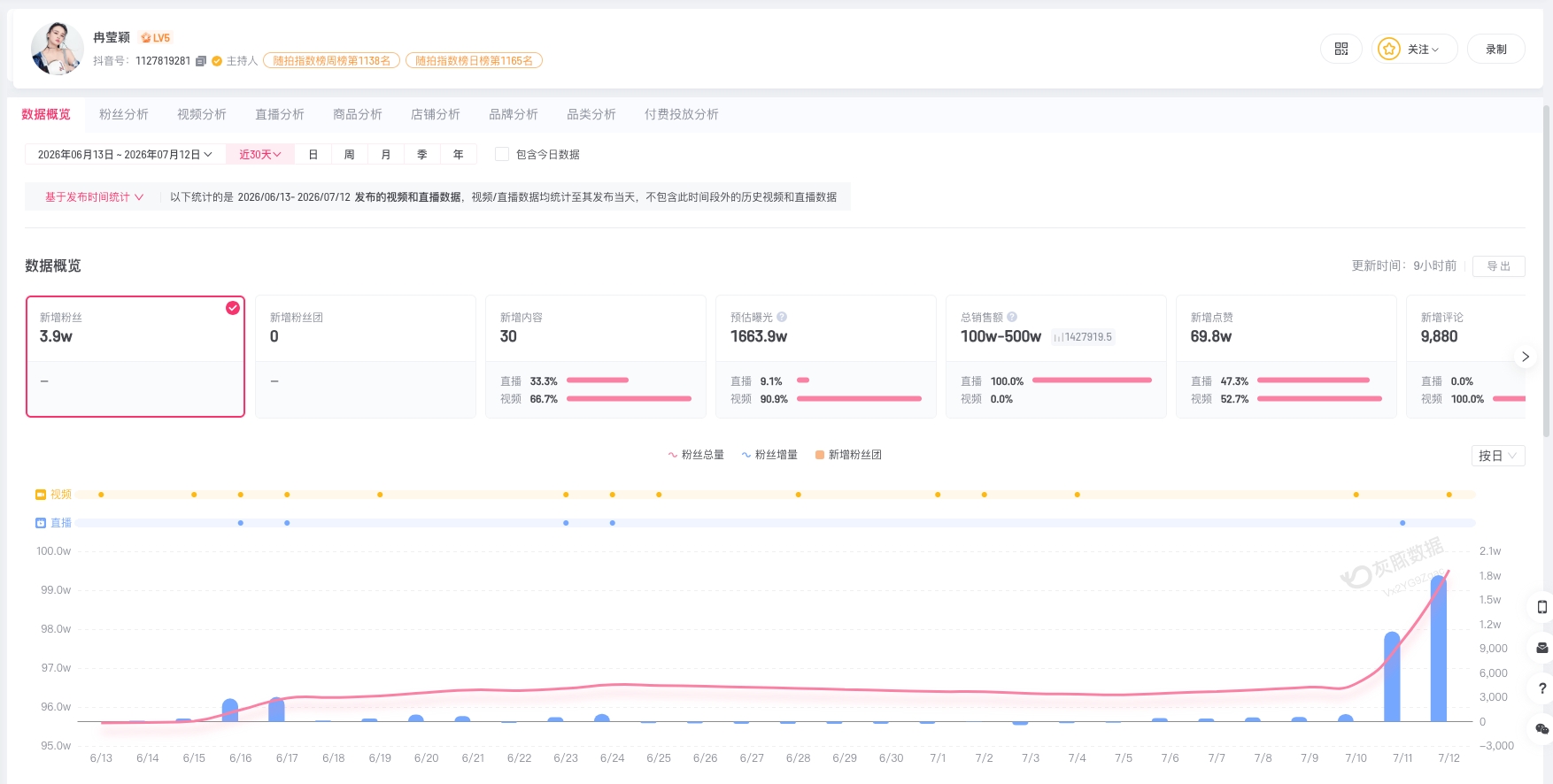Open the mobile phone icon in right sidebar

pyautogui.click(x=1541, y=607)
